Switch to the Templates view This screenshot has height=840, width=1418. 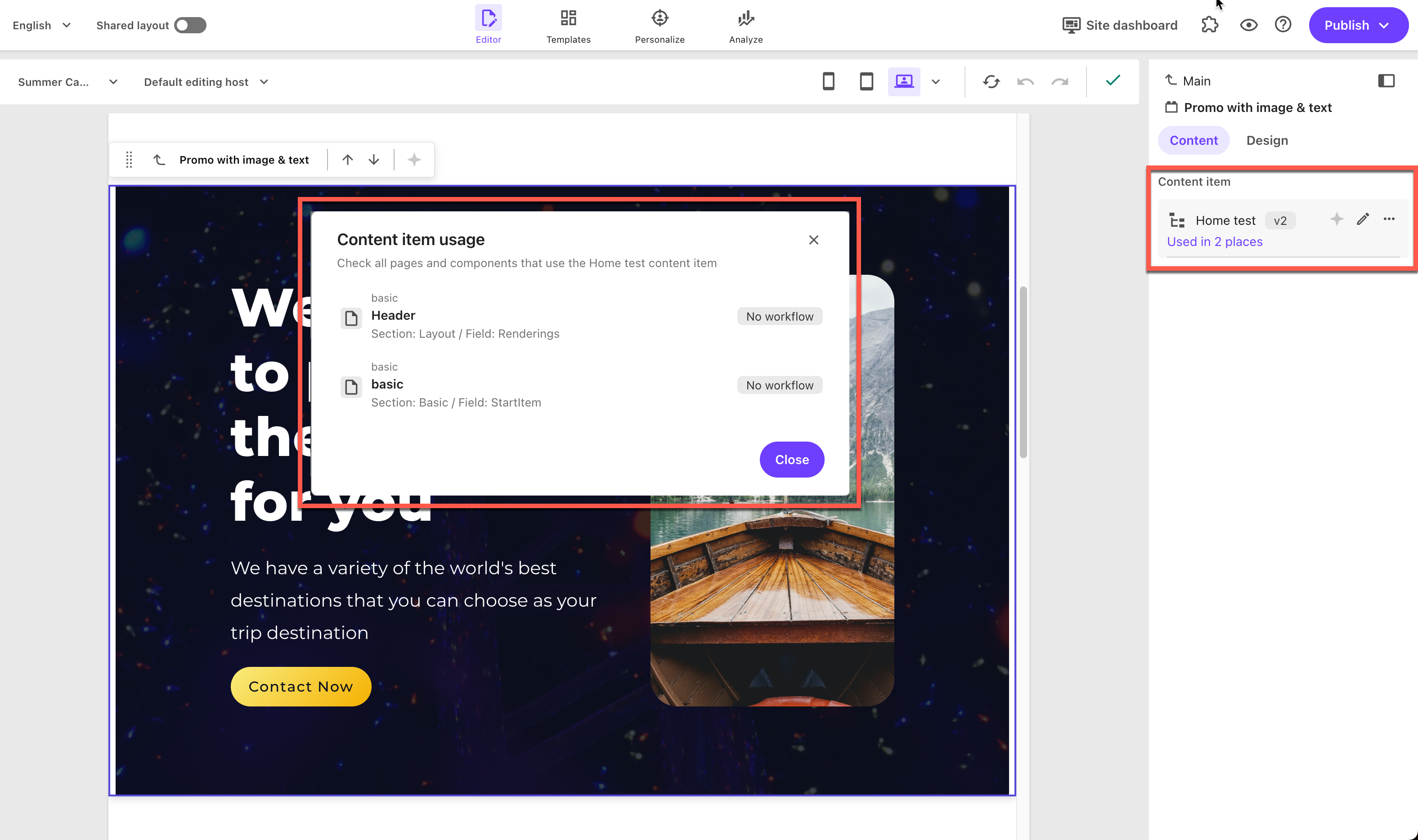tap(568, 25)
